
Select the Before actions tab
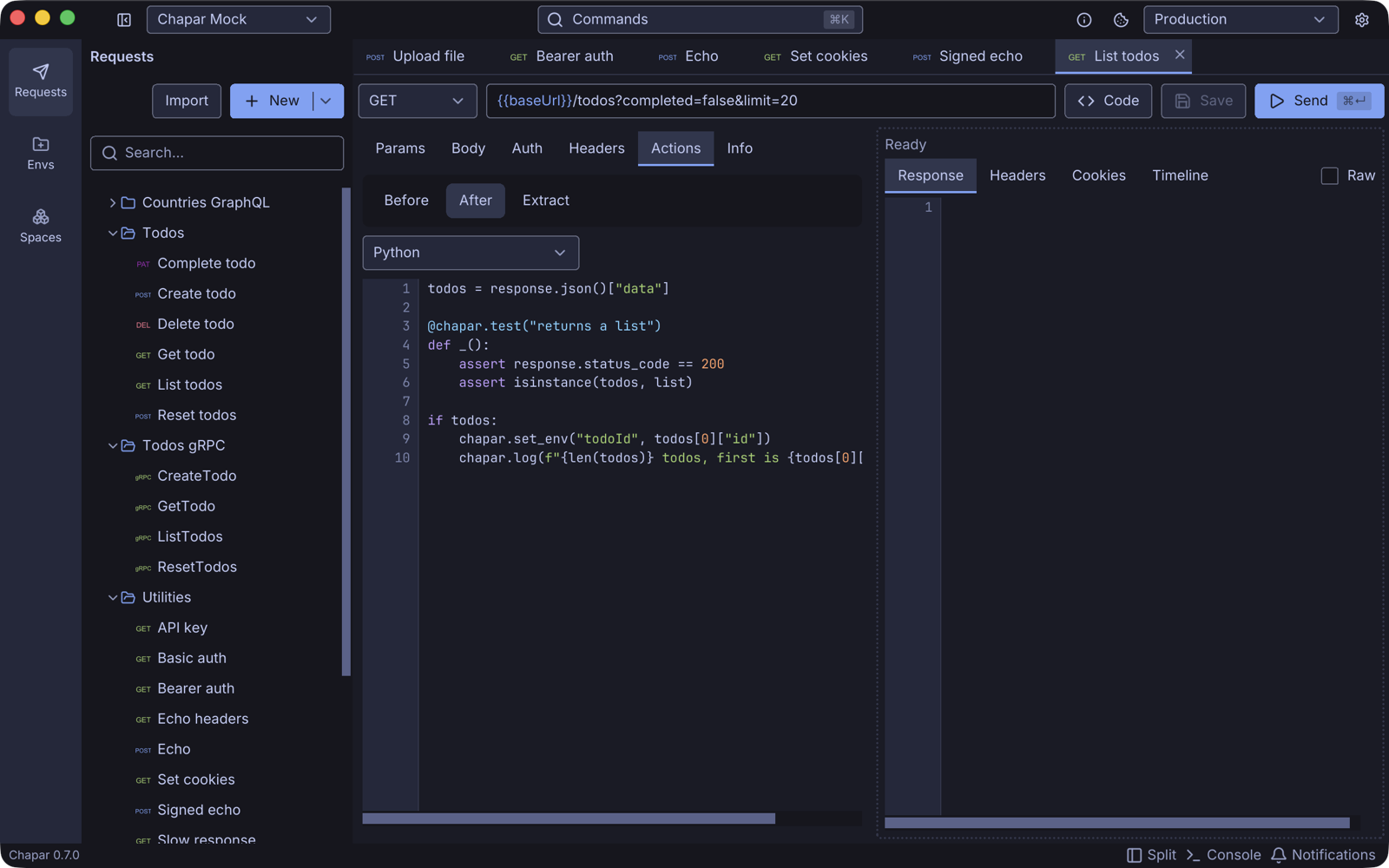tap(406, 201)
